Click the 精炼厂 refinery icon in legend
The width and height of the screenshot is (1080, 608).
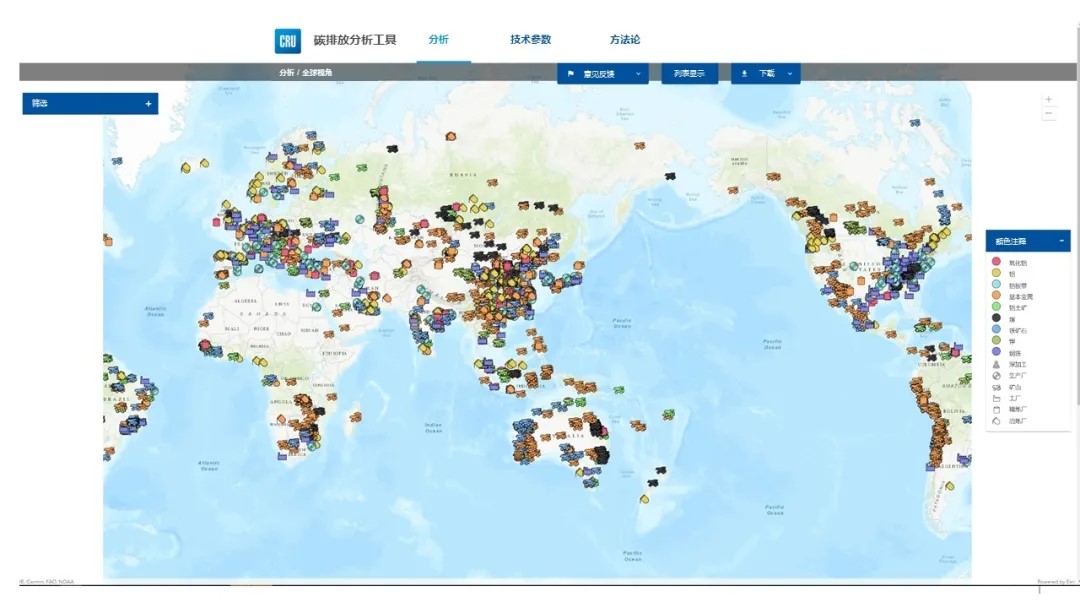[x=996, y=410]
